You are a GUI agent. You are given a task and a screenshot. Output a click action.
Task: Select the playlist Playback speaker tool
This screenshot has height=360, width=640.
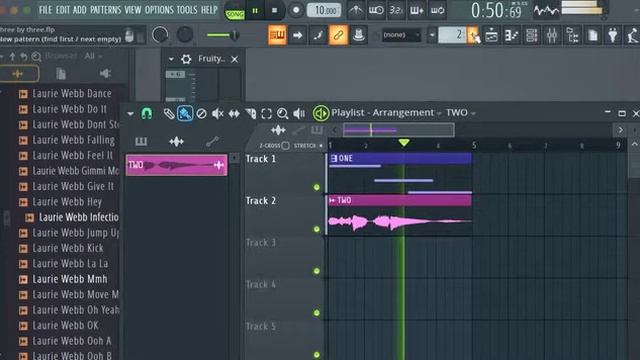coord(299,113)
